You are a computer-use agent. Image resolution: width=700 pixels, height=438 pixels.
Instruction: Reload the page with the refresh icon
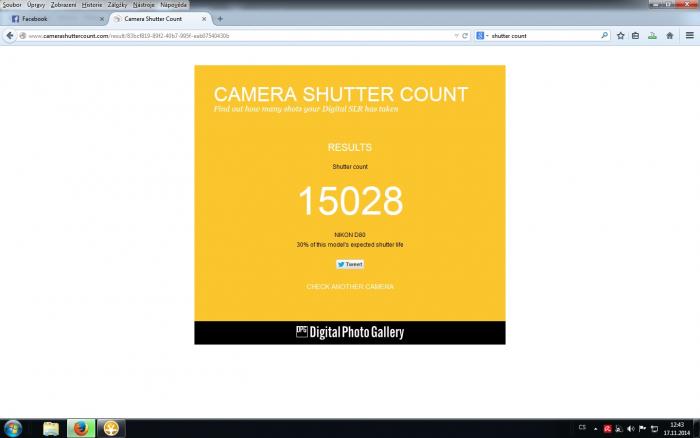click(465, 36)
